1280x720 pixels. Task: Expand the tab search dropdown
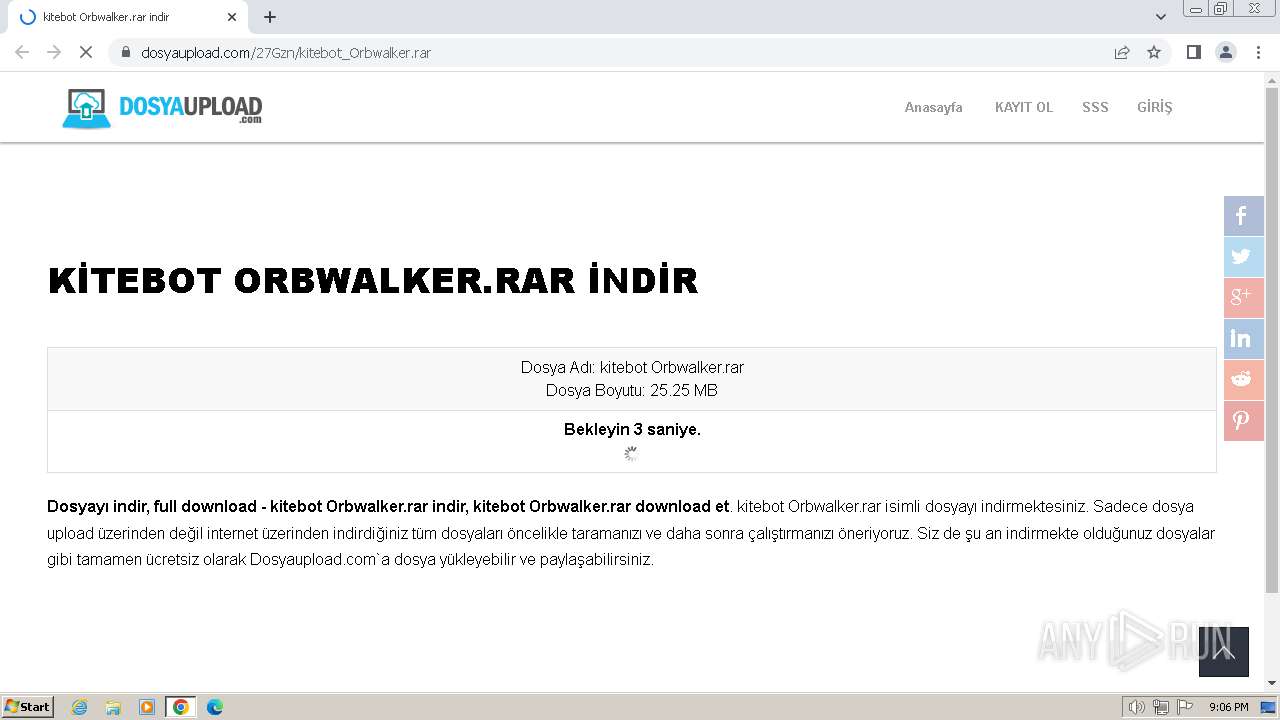[1161, 17]
